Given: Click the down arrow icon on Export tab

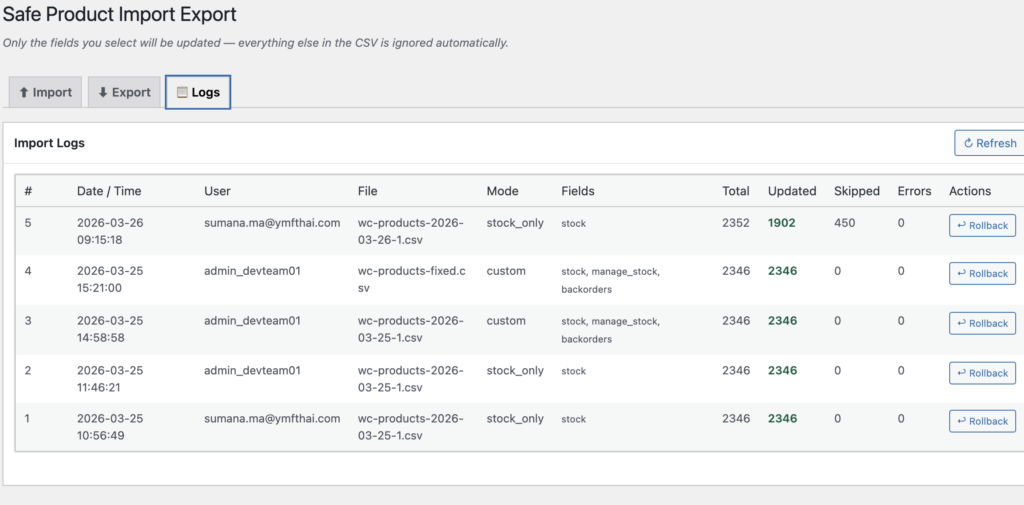Looking at the screenshot, I should click(102, 92).
